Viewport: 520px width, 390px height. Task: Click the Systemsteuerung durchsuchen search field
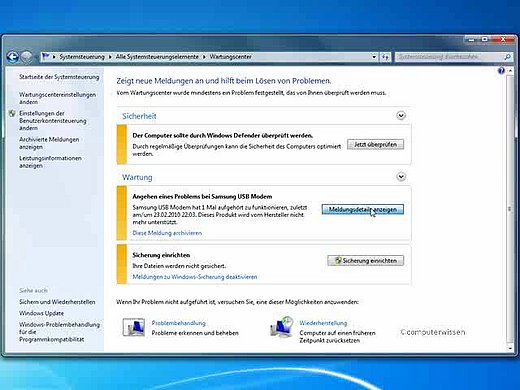point(450,57)
